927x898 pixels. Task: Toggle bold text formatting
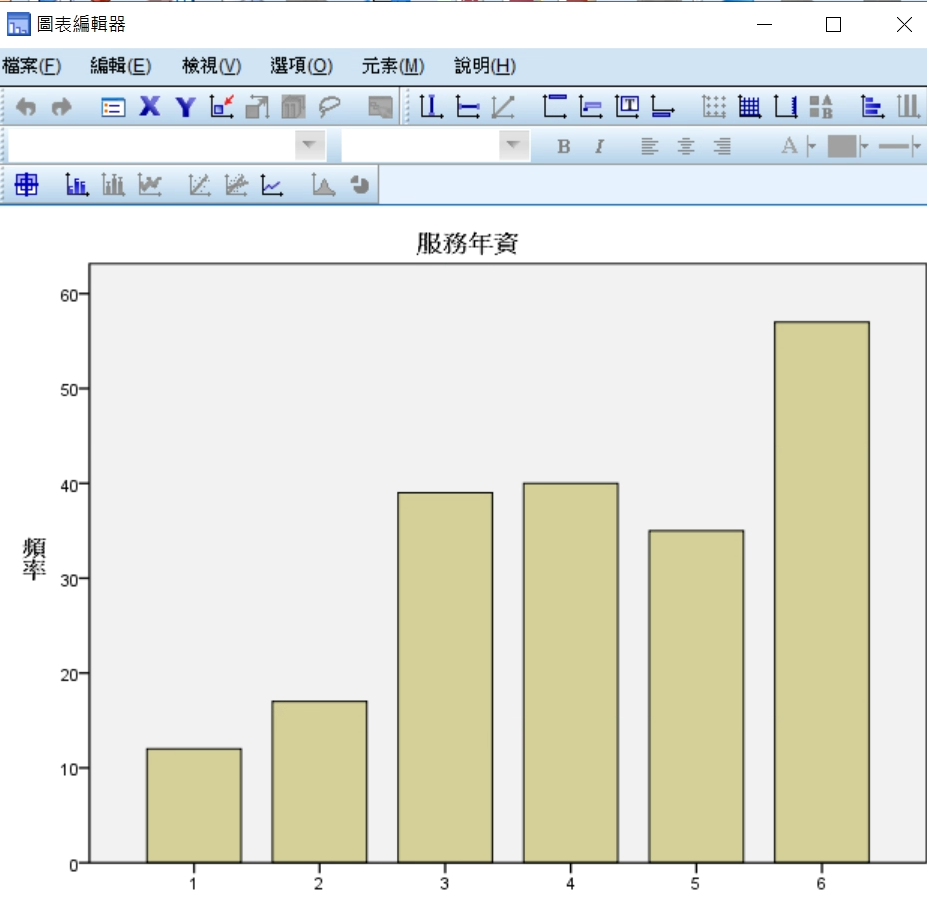pyautogui.click(x=564, y=147)
